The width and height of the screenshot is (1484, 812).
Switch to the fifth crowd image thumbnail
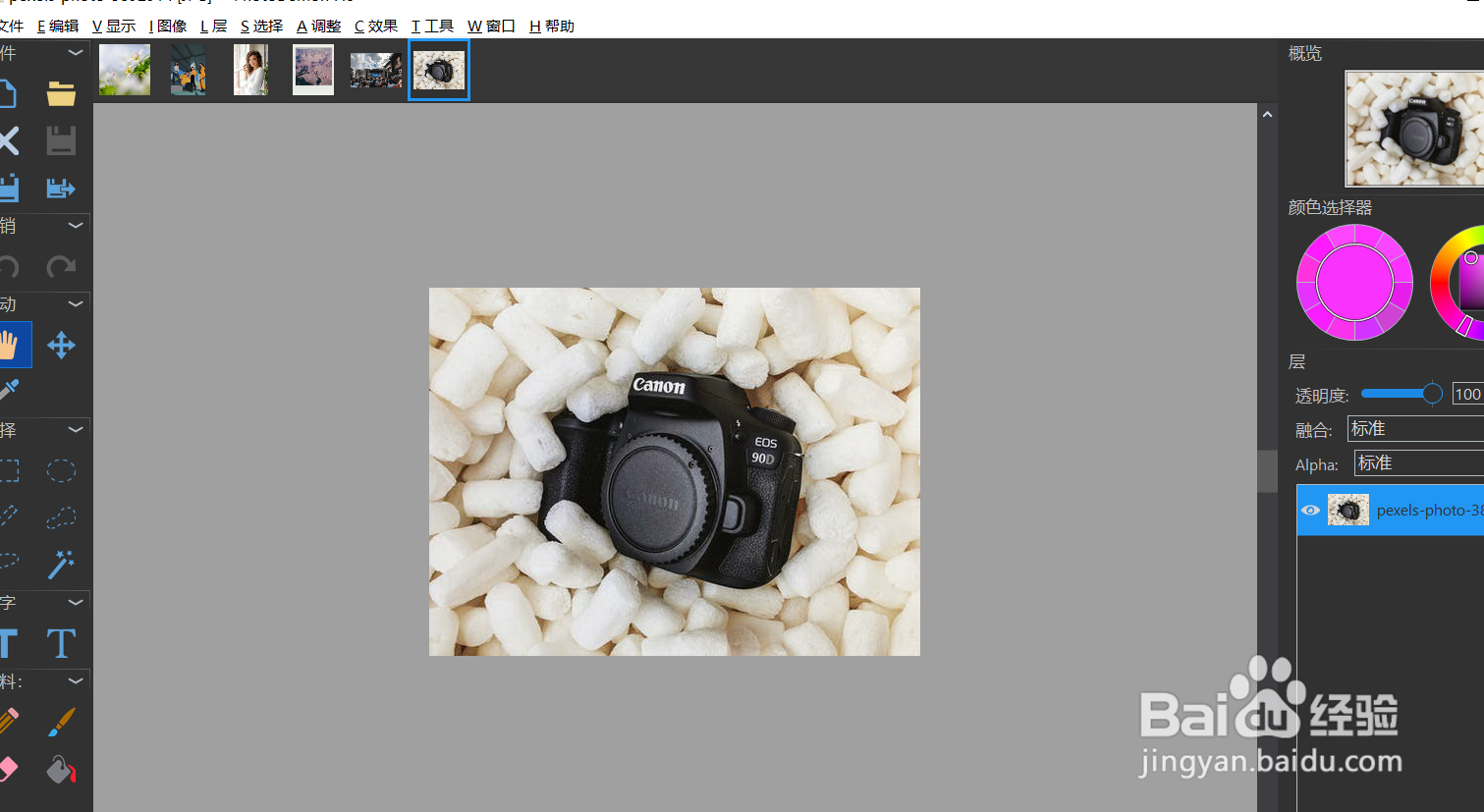(x=376, y=70)
